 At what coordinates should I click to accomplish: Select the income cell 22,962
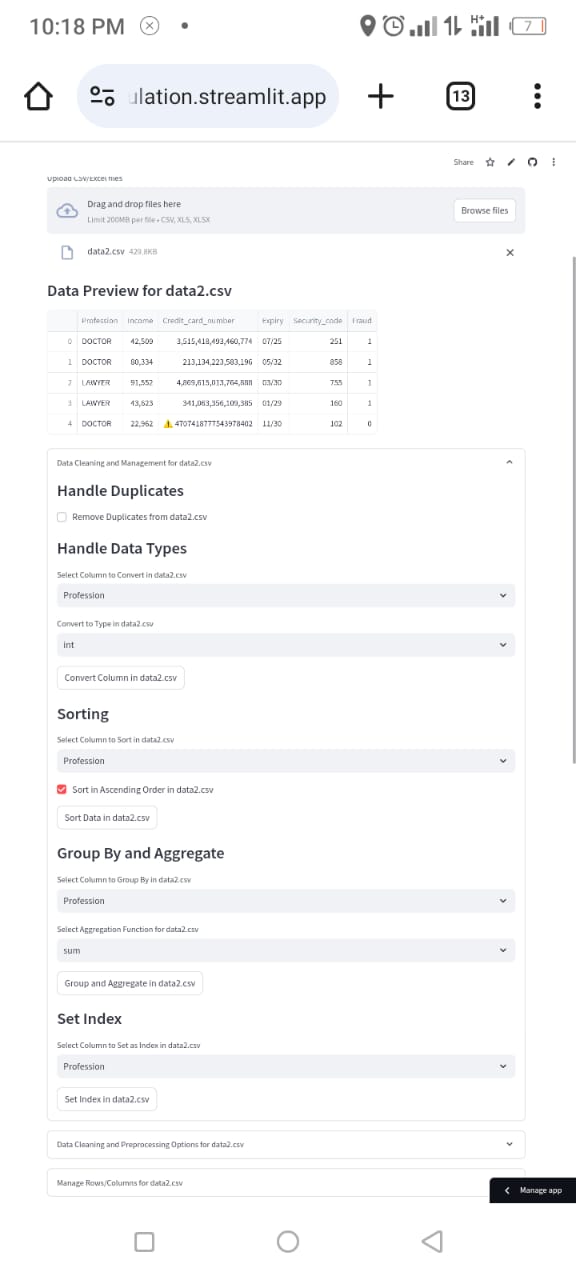tap(140, 424)
